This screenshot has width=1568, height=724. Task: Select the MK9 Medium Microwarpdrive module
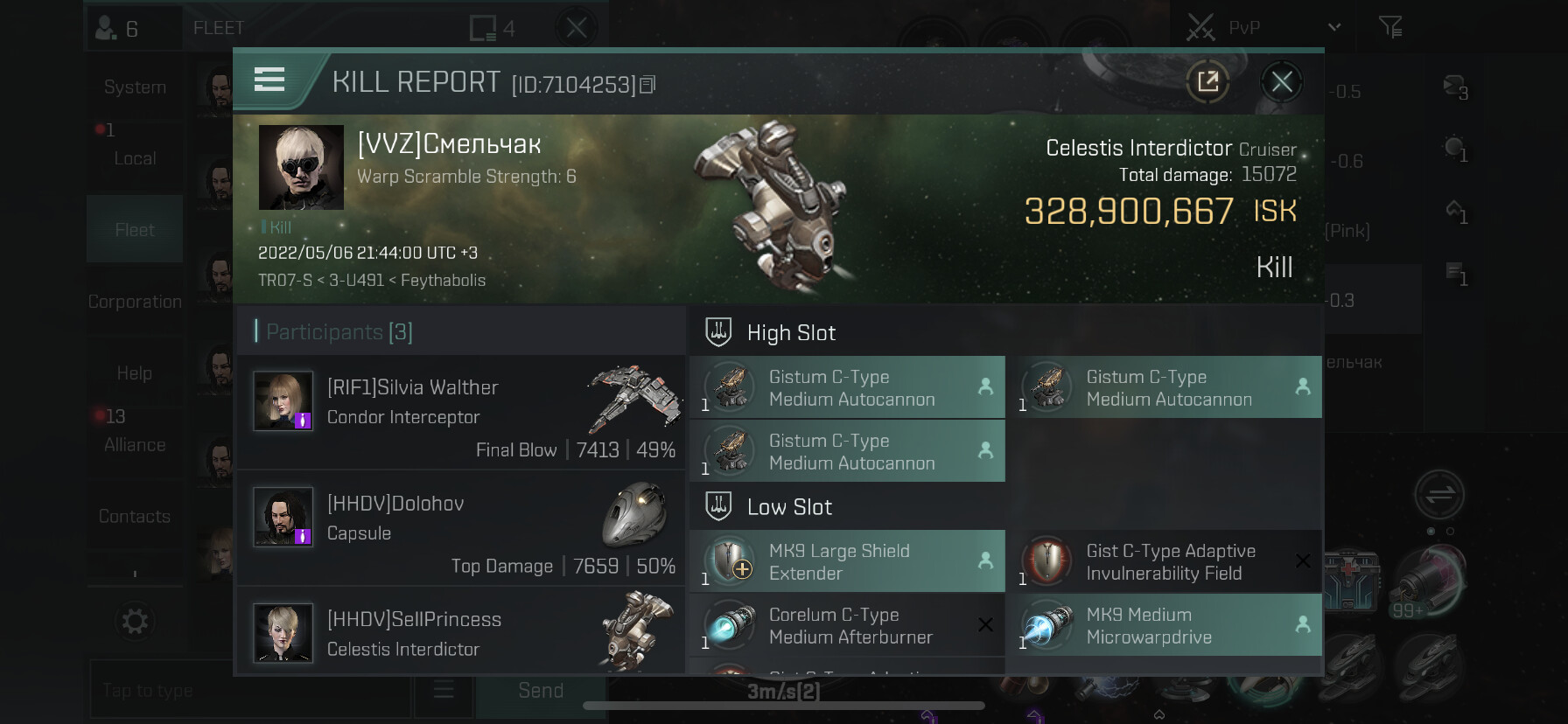(1165, 625)
